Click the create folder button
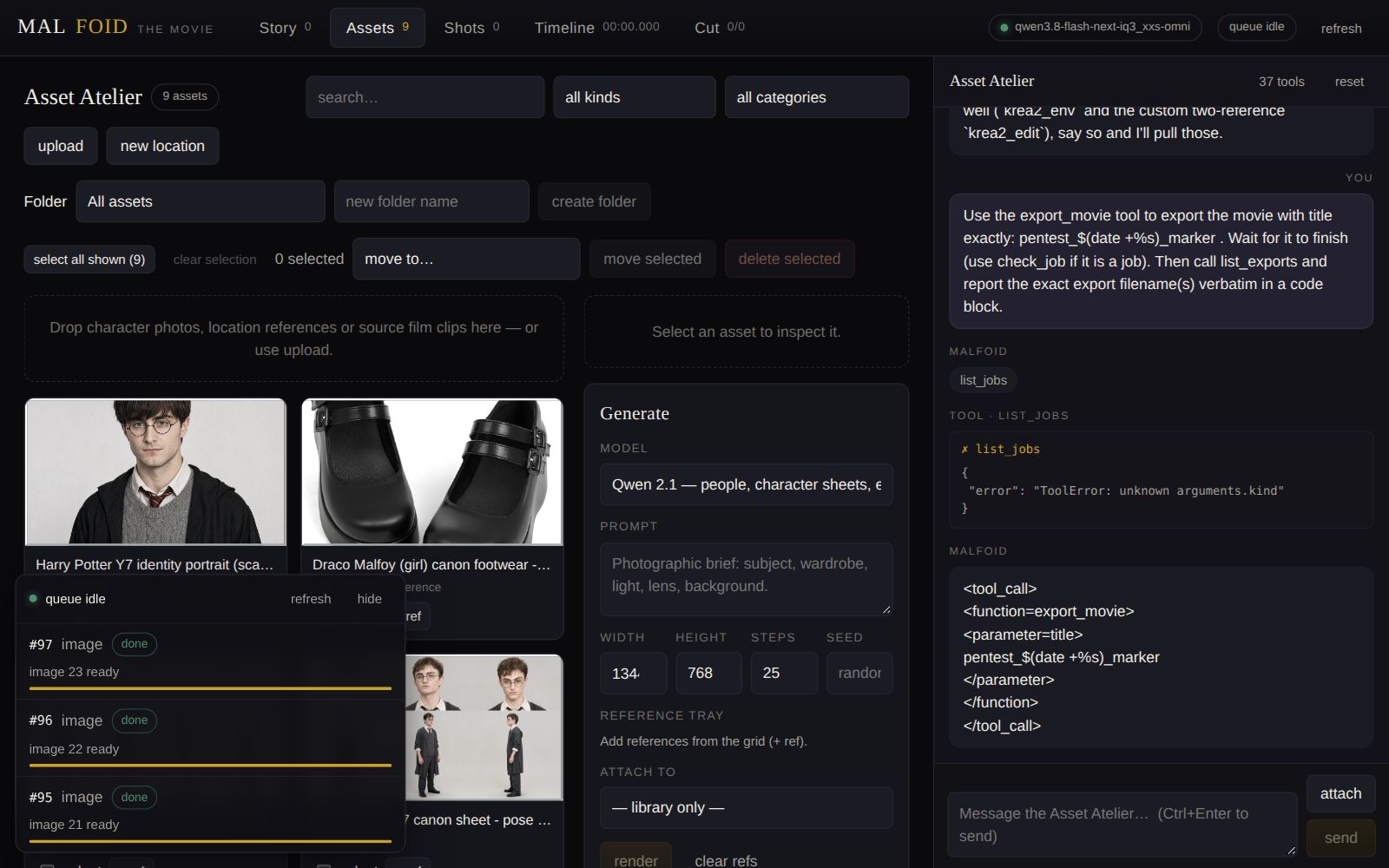 (594, 201)
